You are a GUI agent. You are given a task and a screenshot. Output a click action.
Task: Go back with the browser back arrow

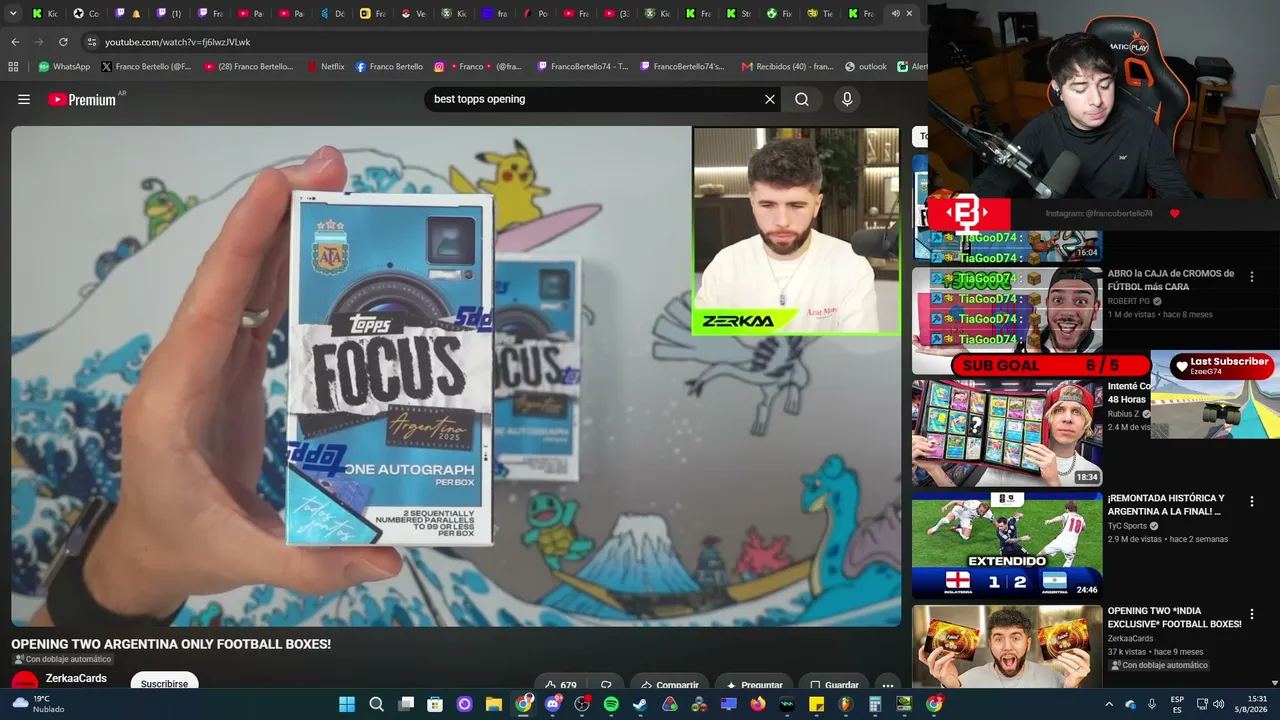15,42
